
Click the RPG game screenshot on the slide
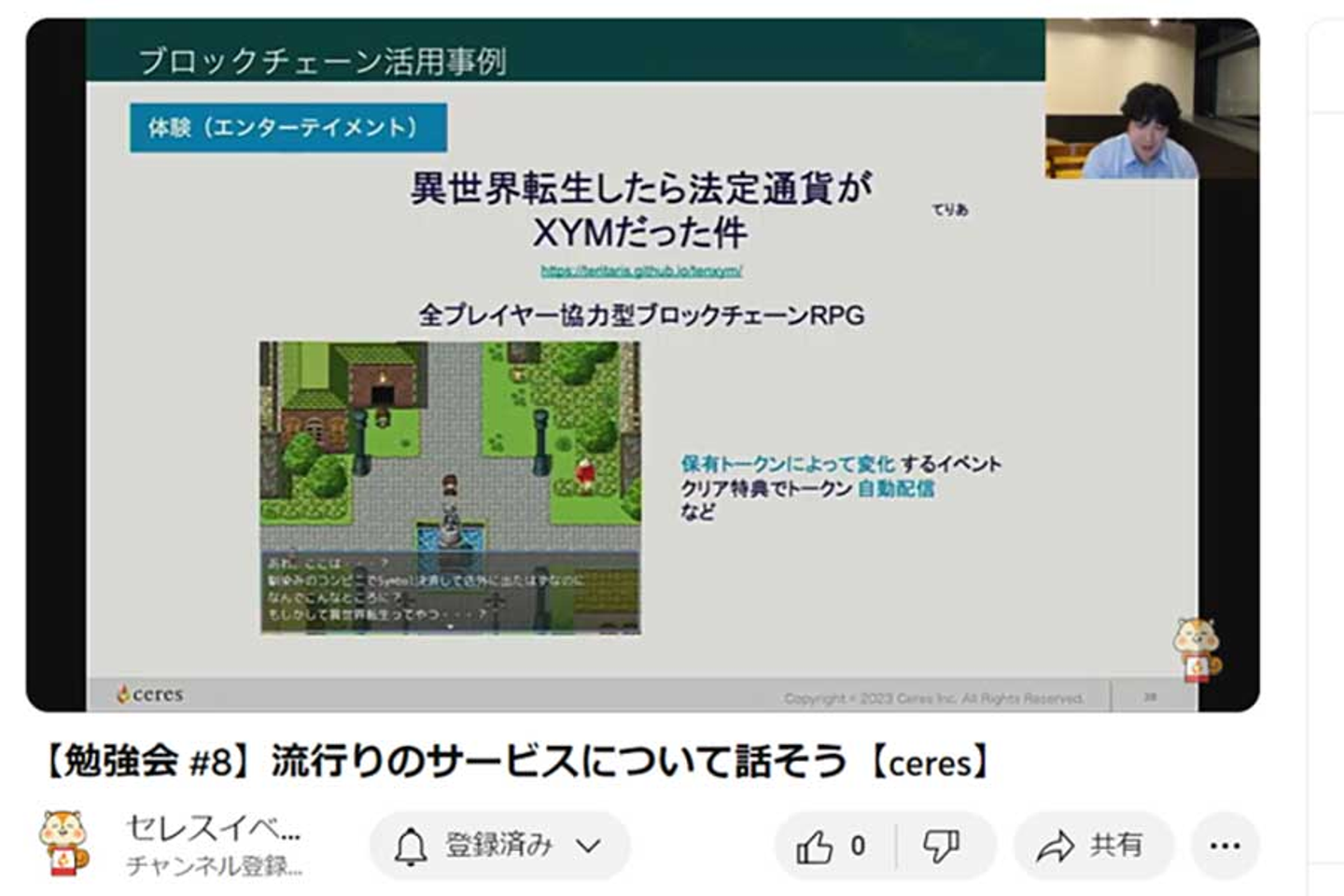pyautogui.click(x=450, y=487)
